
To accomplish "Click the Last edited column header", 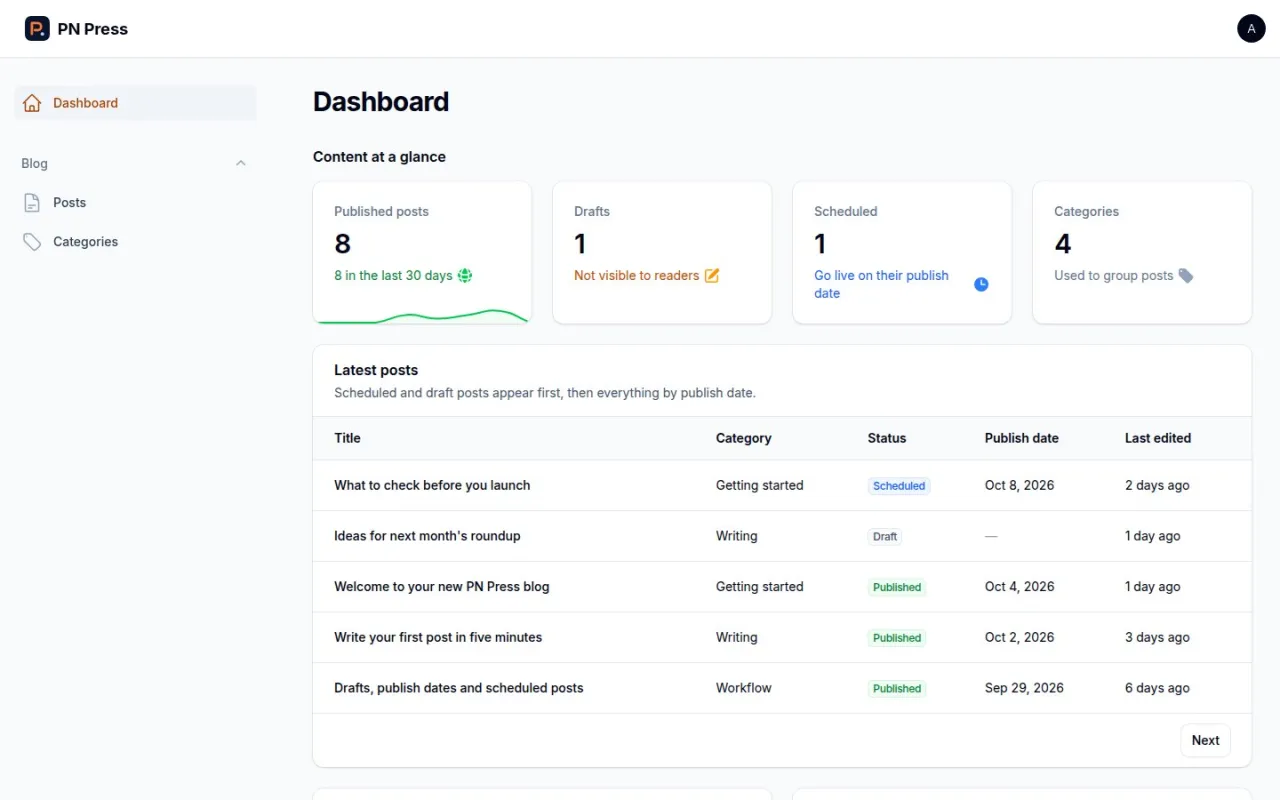I will pos(1157,438).
